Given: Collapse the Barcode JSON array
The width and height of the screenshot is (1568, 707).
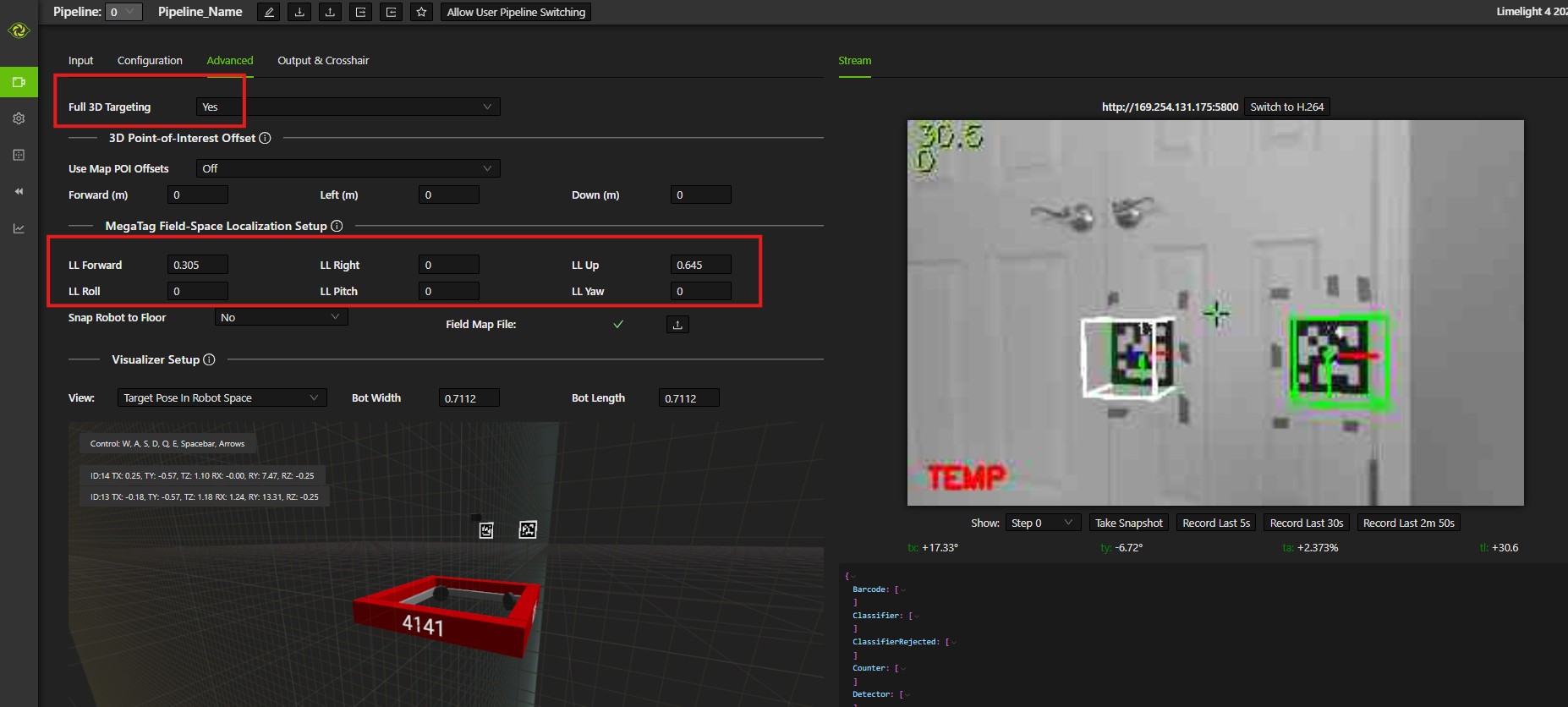Looking at the screenshot, I should pos(903,589).
